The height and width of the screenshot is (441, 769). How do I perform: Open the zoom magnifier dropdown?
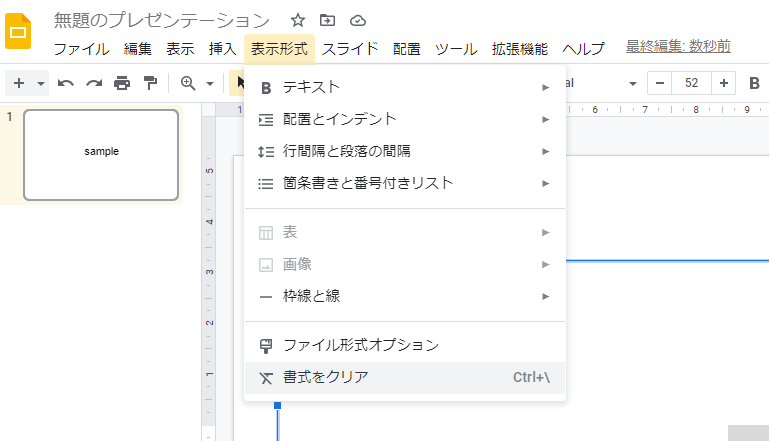[x=196, y=83]
